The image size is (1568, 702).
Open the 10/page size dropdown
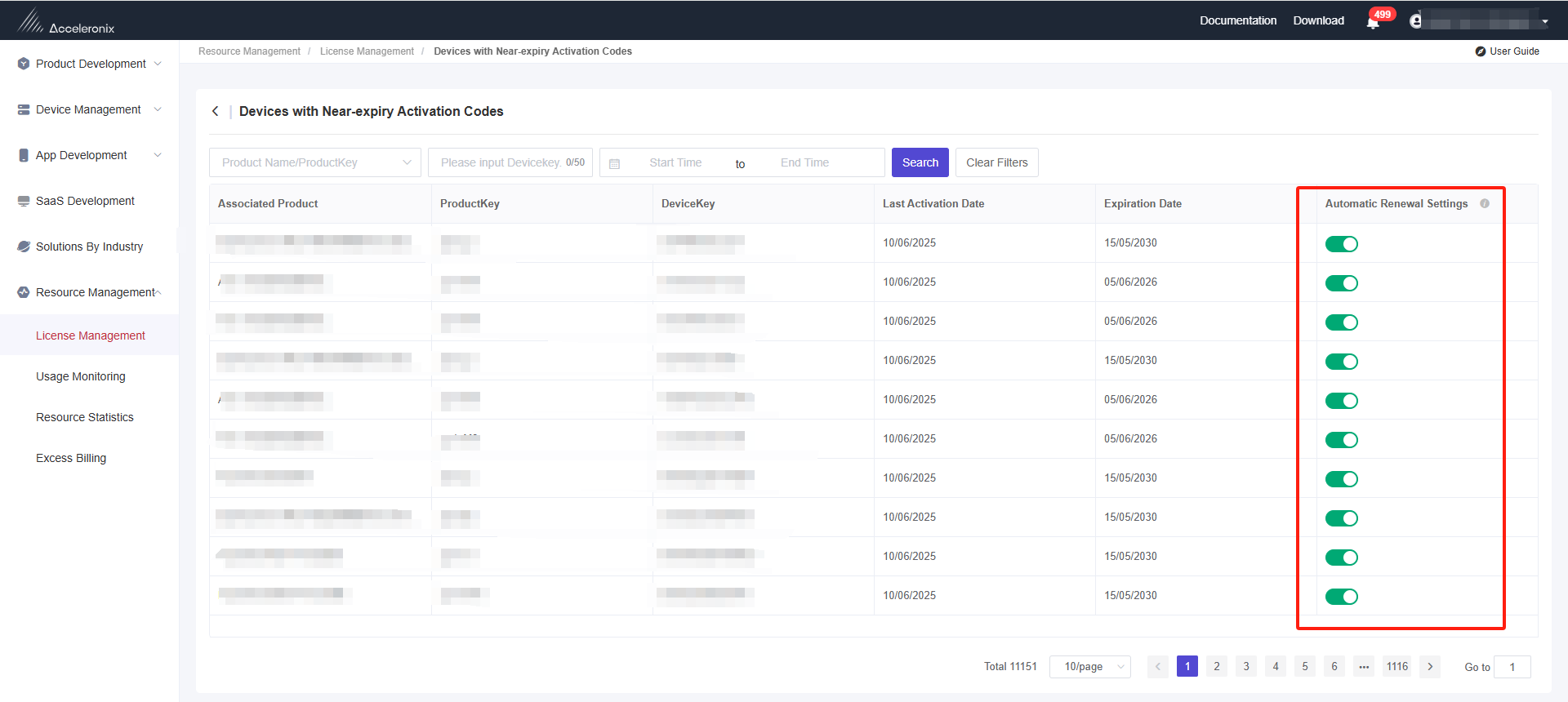coord(1090,667)
